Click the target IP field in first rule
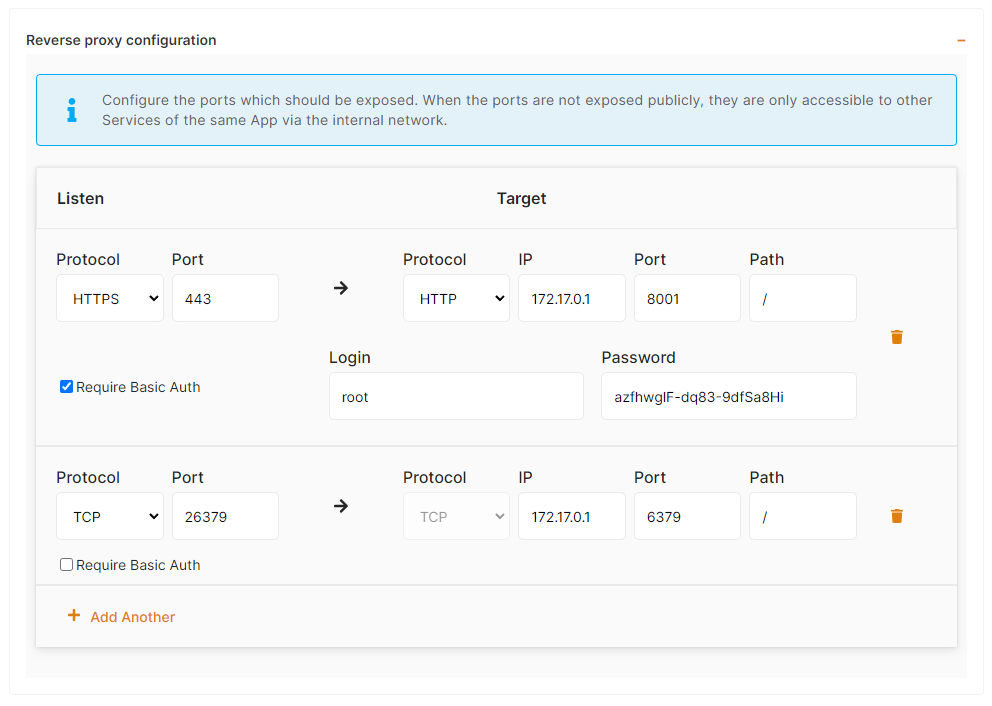Viewport: 992px width, 706px height. tap(571, 298)
